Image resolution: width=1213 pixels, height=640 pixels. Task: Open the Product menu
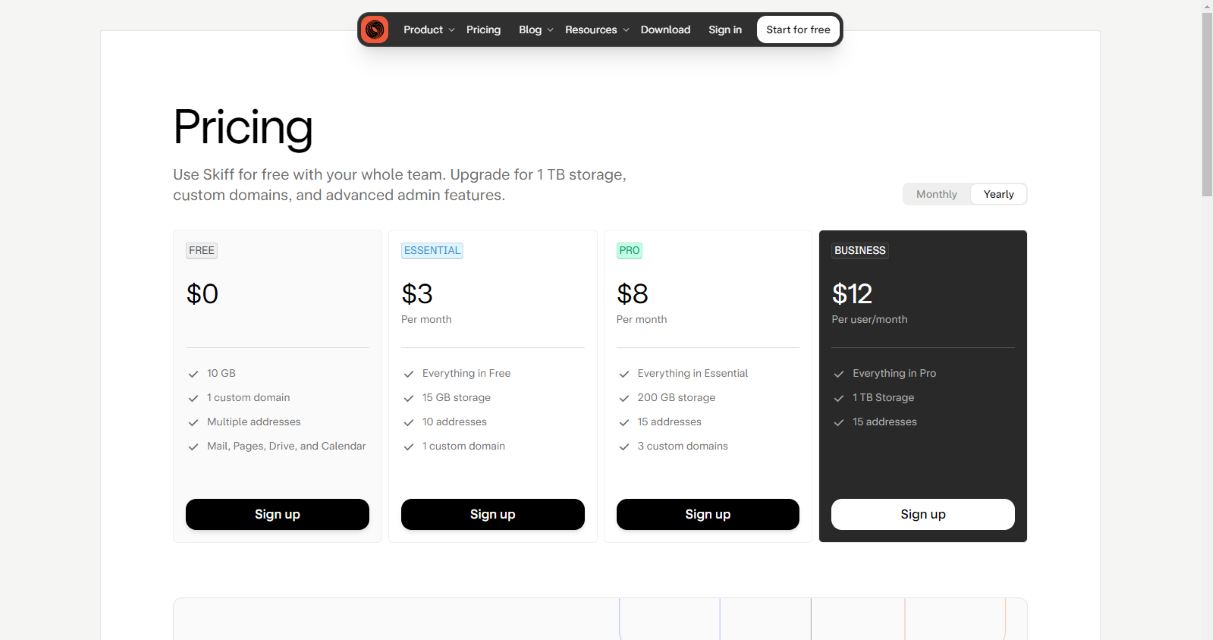point(423,30)
